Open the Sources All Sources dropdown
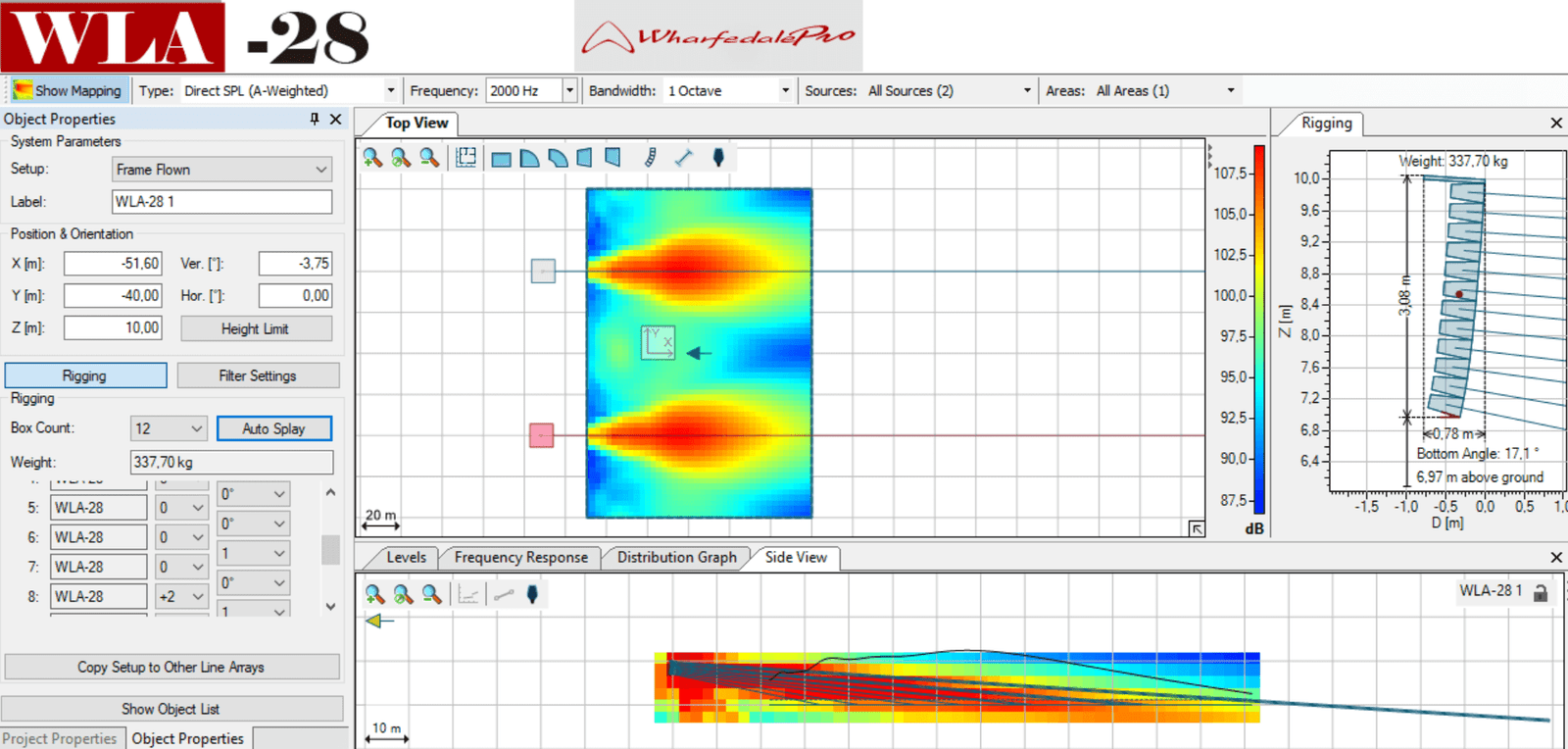Image resolution: width=1568 pixels, height=749 pixels. (x=949, y=90)
